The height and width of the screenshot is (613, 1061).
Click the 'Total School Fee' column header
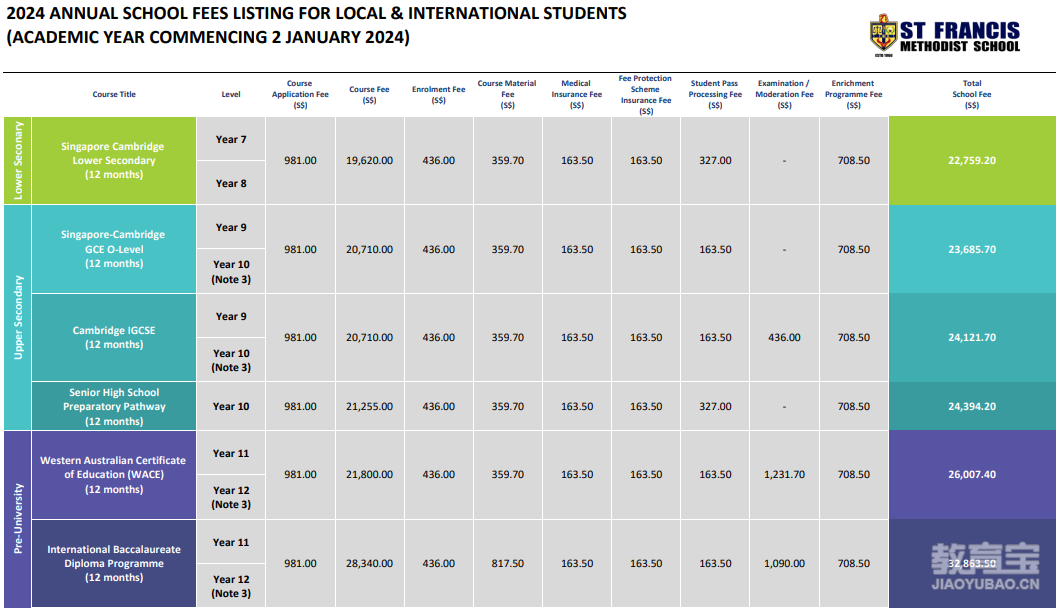[972, 95]
